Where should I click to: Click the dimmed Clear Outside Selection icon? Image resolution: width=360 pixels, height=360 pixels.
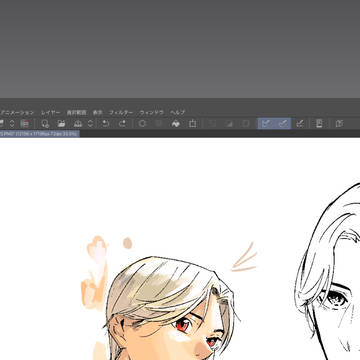(159, 124)
